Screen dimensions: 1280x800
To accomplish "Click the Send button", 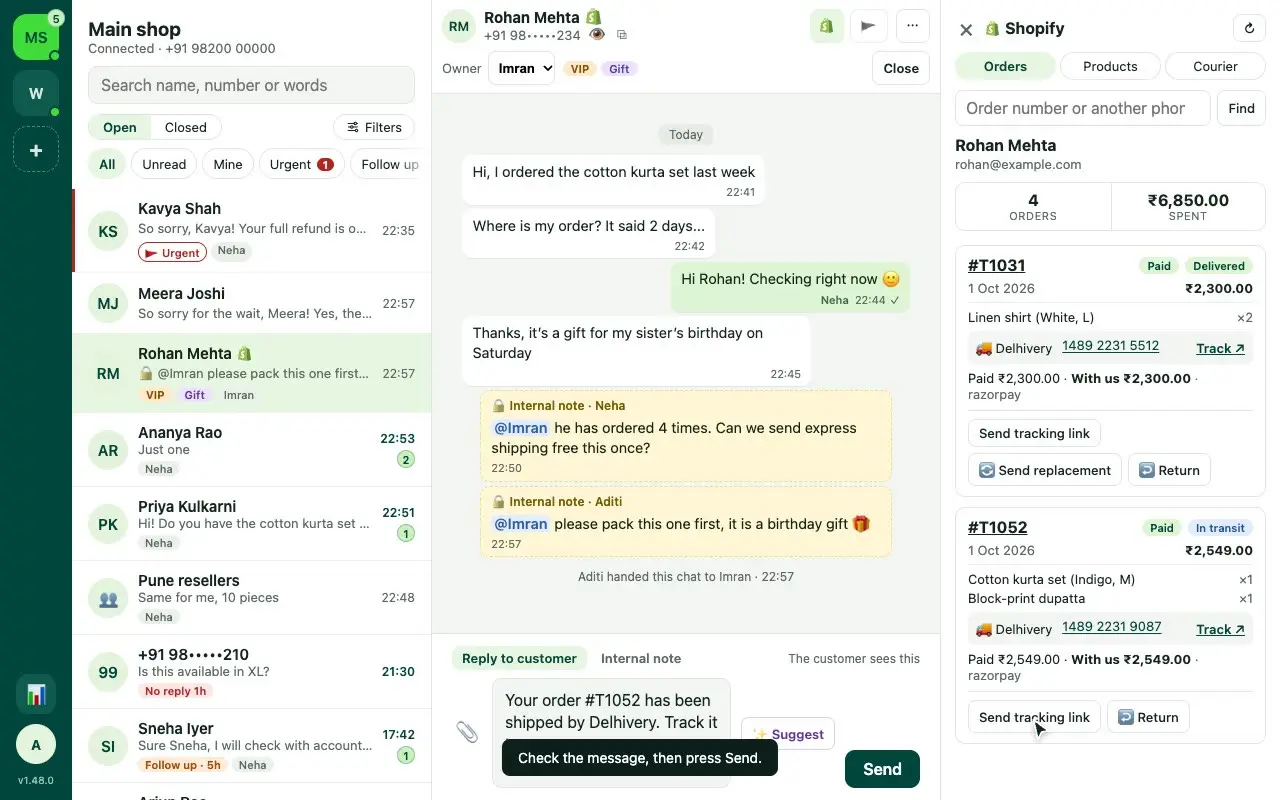I will point(882,769).
